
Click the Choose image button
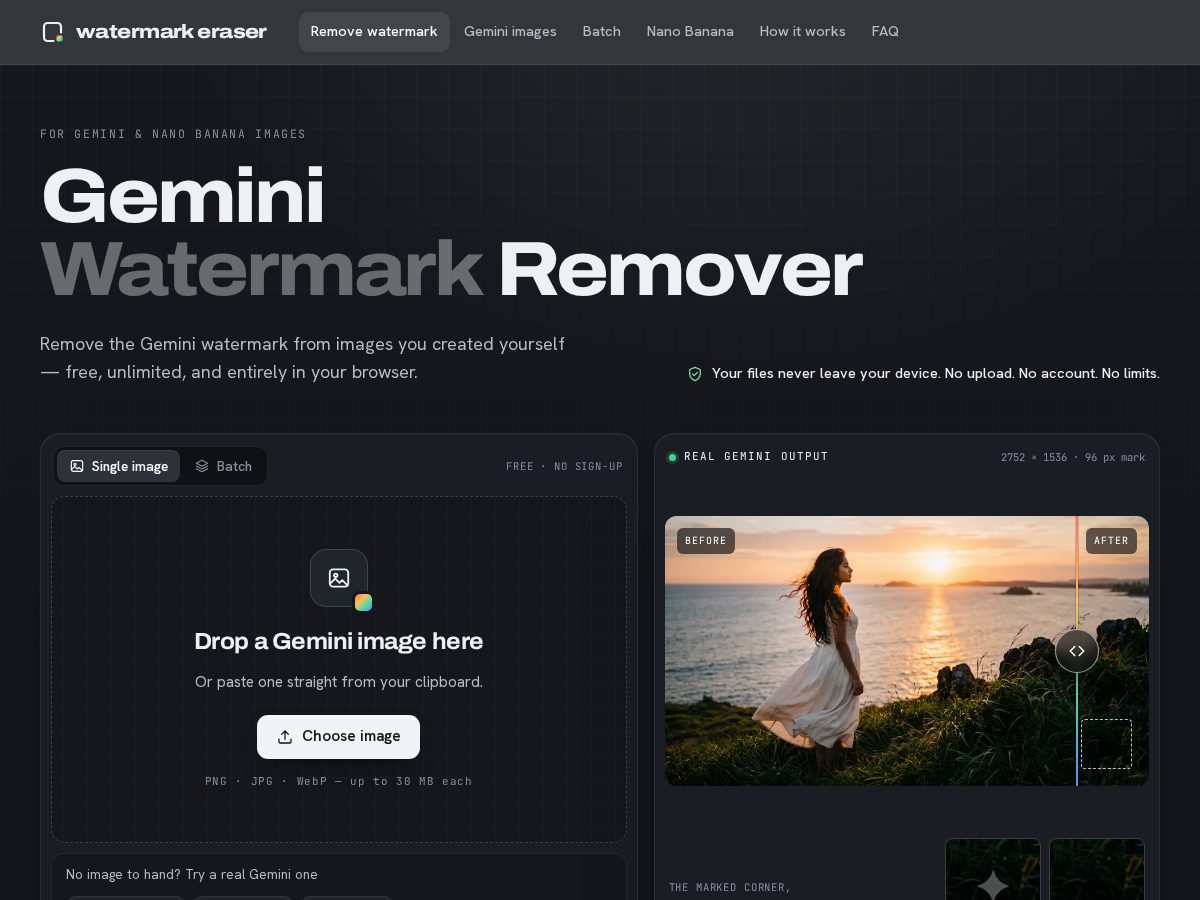(x=338, y=737)
